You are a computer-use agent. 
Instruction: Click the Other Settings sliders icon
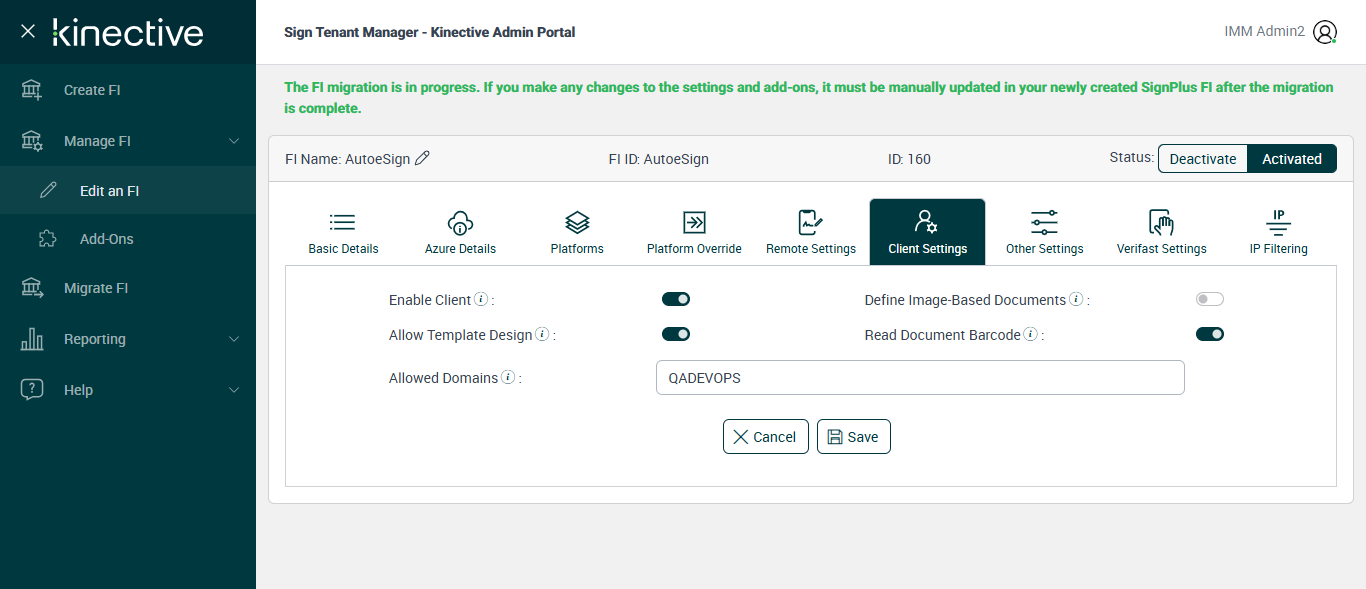(1044, 222)
